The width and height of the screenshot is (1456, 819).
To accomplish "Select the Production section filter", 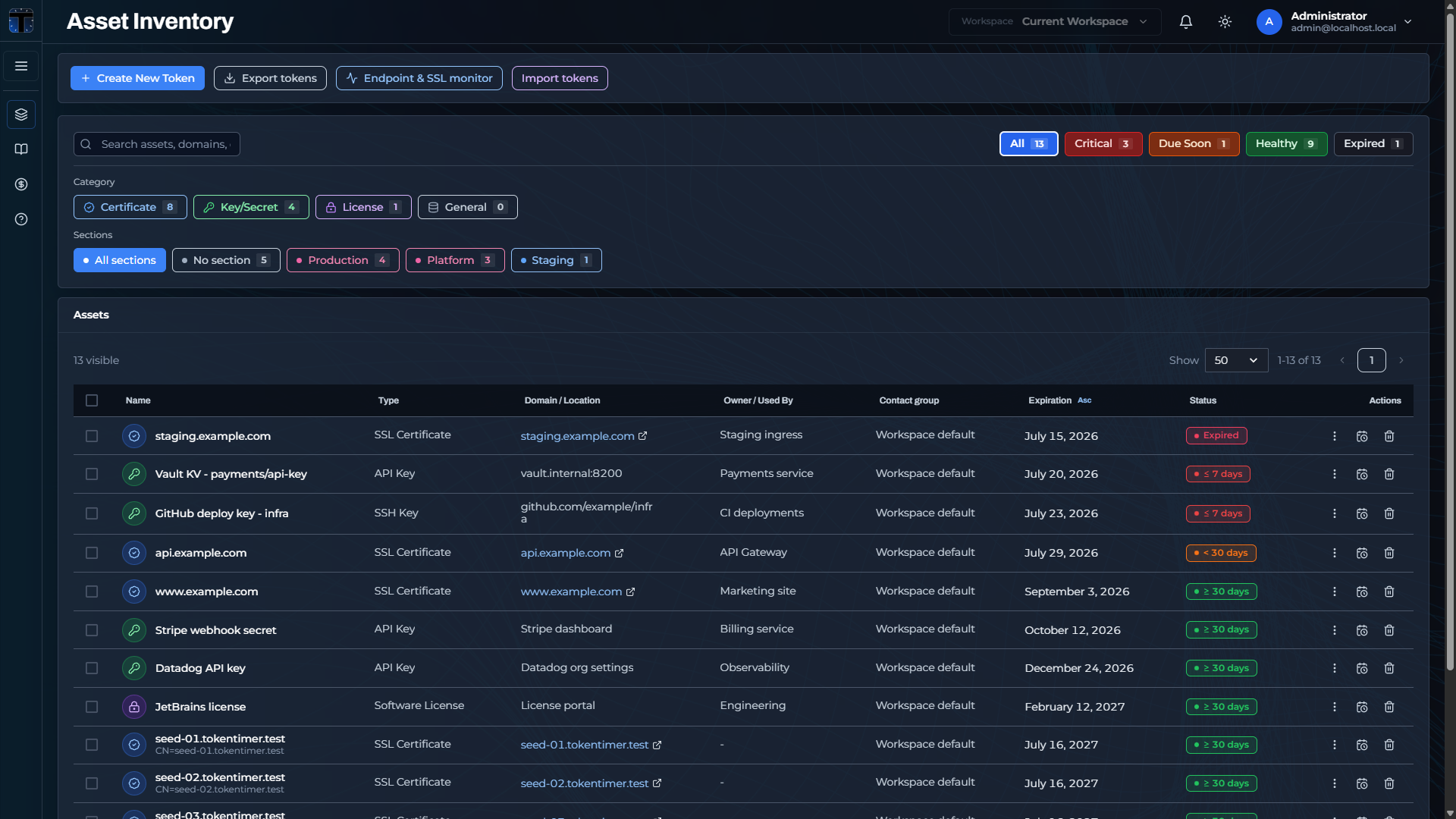I will pyautogui.click(x=343, y=260).
